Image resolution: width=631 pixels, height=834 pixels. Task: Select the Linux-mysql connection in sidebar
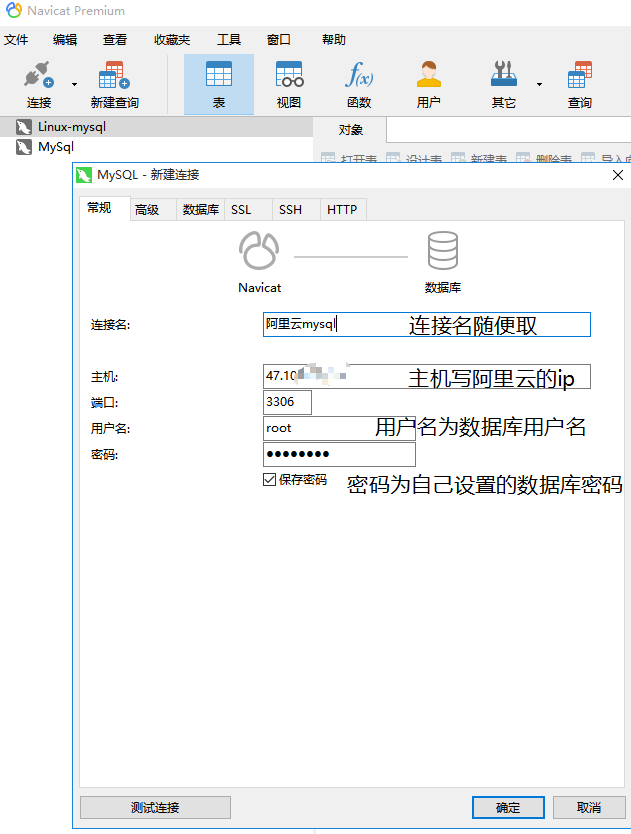[156, 127]
